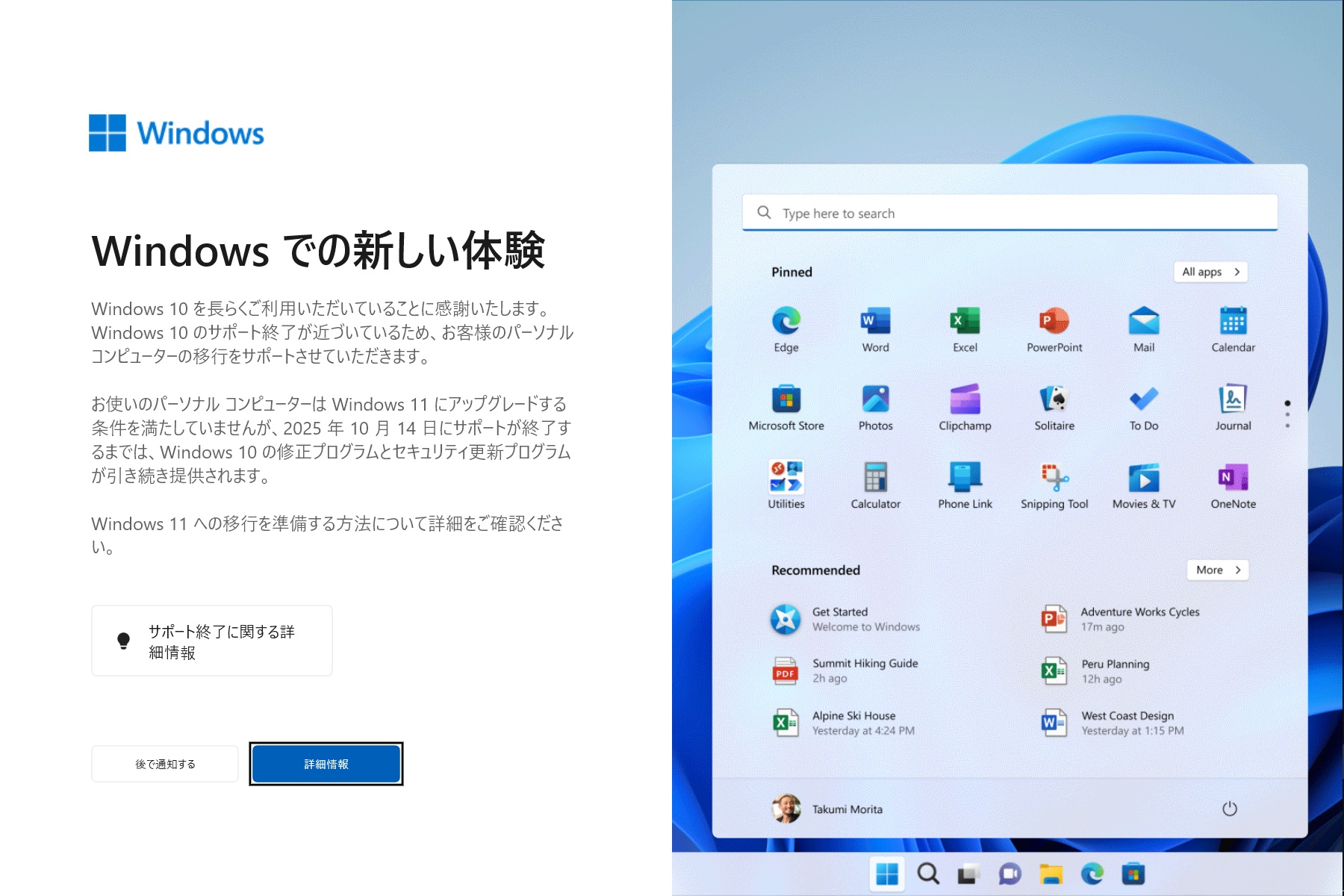Open the Journal app icon

tap(1233, 399)
